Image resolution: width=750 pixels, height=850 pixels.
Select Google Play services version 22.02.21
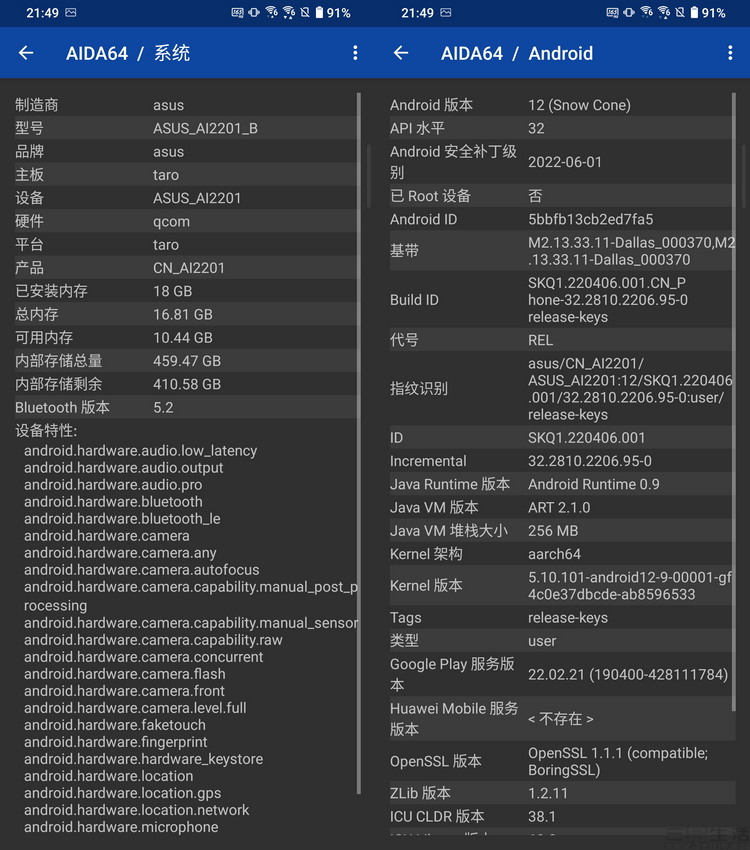(x=628, y=674)
